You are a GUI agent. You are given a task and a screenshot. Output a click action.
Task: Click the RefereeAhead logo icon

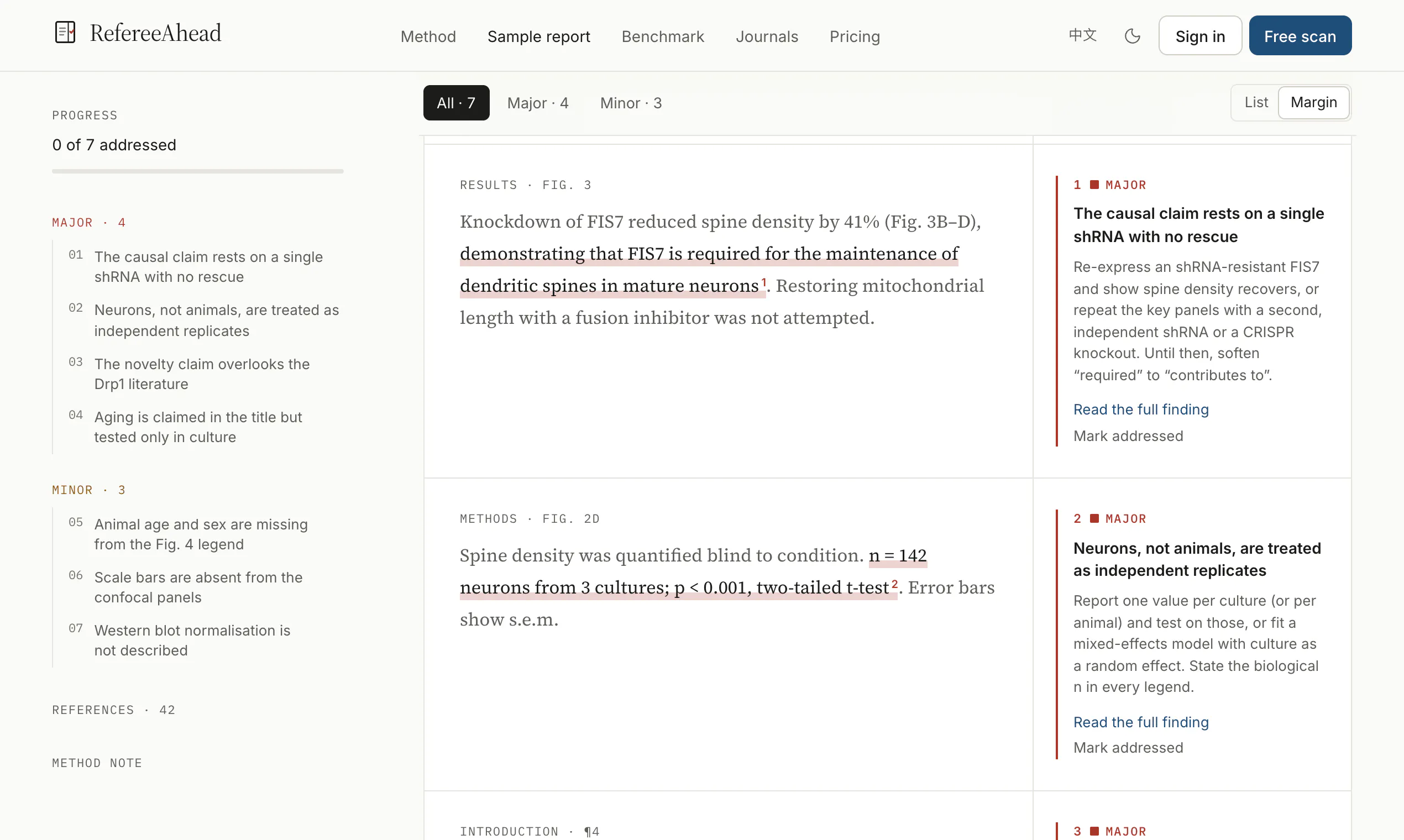pyautogui.click(x=65, y=32)
